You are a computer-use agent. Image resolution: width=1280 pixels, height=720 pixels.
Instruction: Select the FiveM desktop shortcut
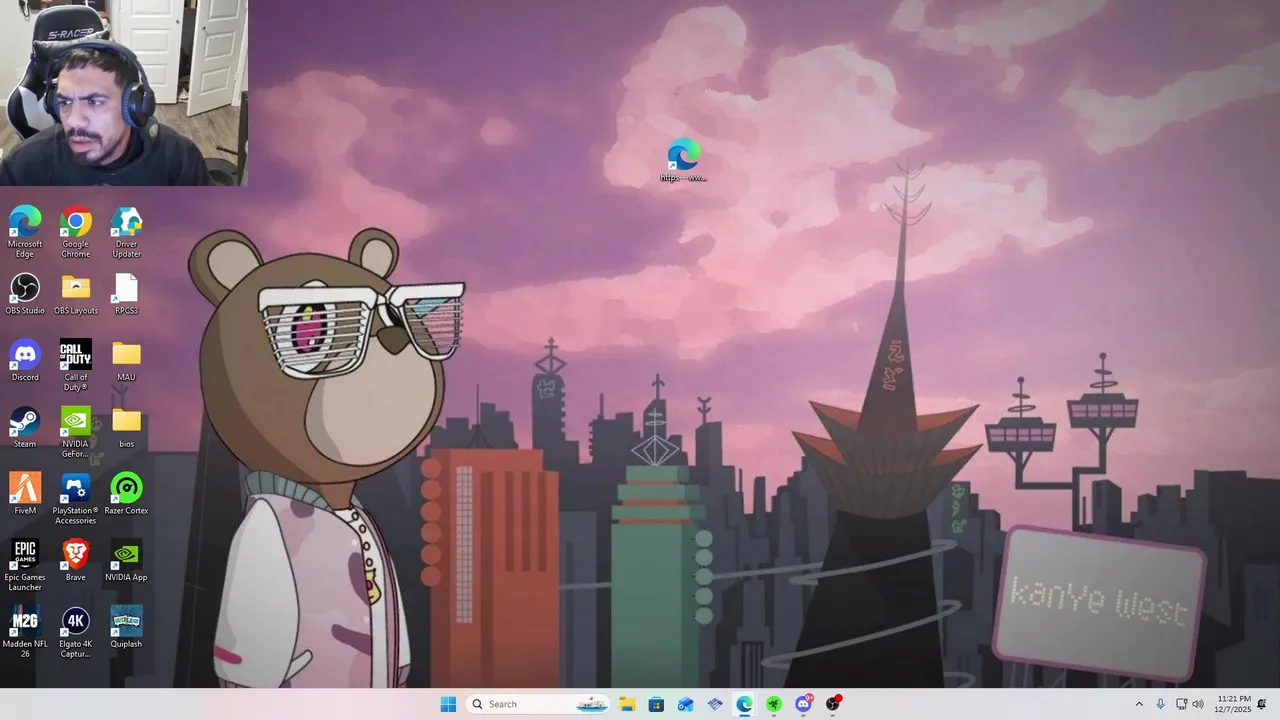tap(25, 493)
